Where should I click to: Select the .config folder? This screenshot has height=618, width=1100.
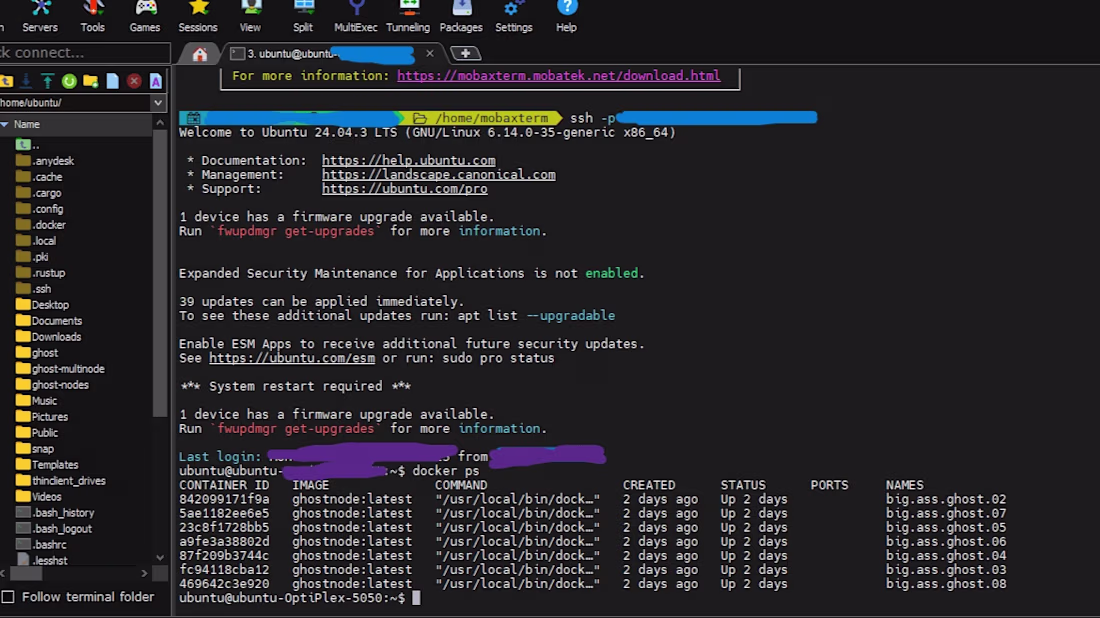coord(39,209)
